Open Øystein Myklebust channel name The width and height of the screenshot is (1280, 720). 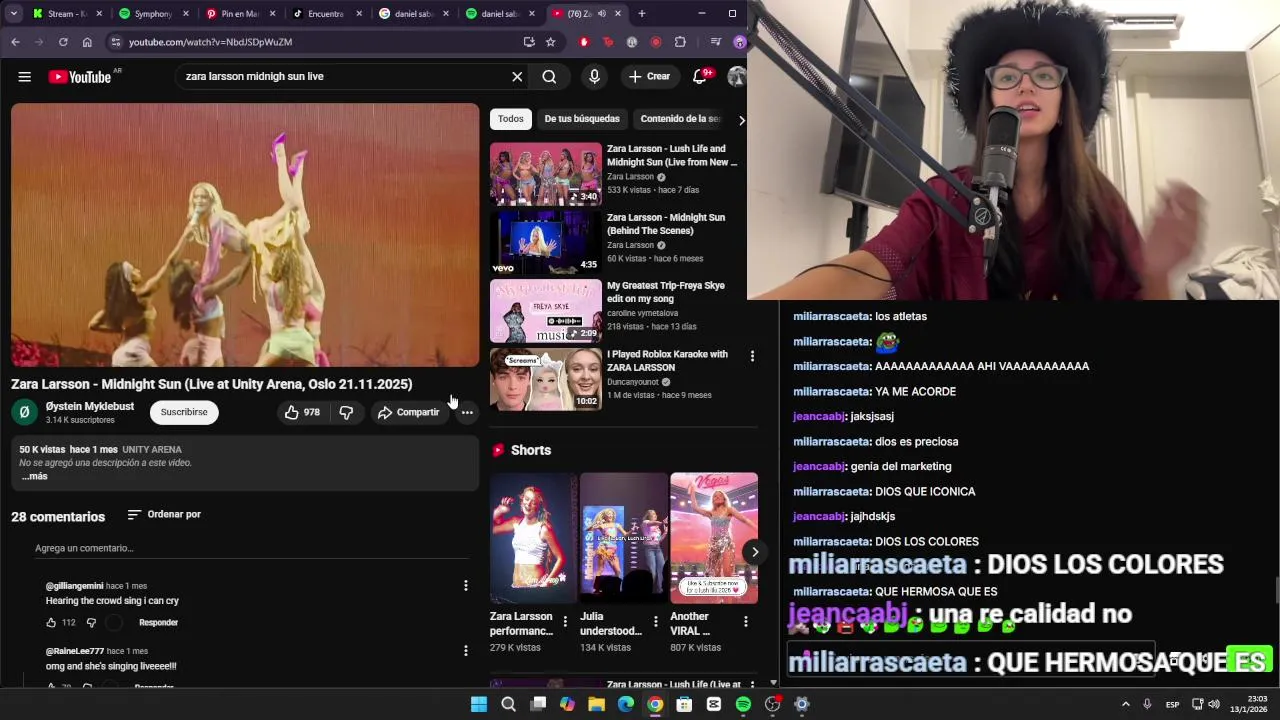pyautogui.click(x=90, y=406)
